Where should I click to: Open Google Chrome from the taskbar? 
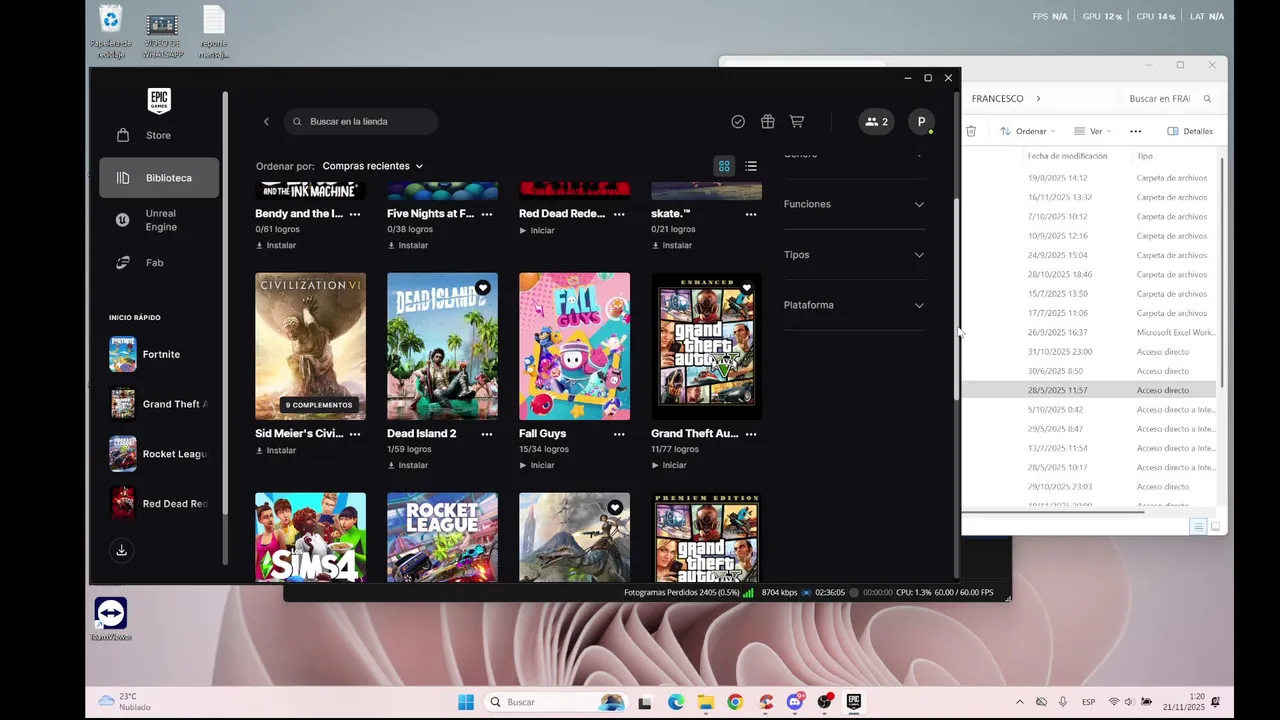tap(735, 702)
